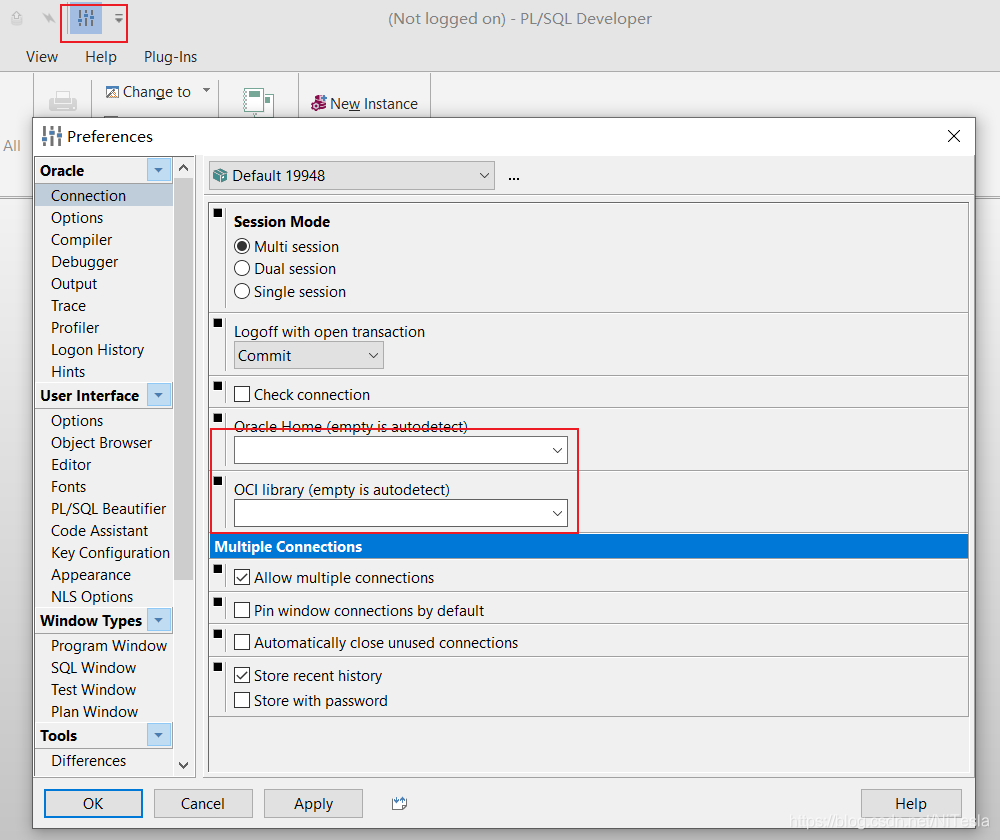Open the Plug-Ins menu
The width and height of the screenshot is (1000, 840).
click(170, 57)
